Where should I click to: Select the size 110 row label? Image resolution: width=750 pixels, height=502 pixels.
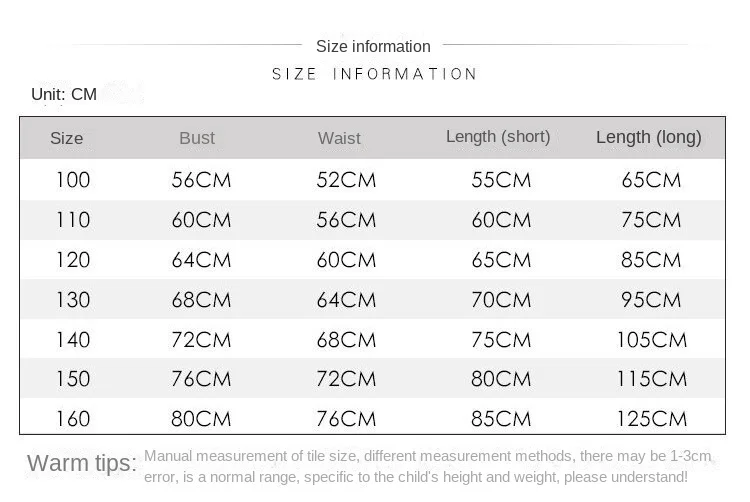73,220
